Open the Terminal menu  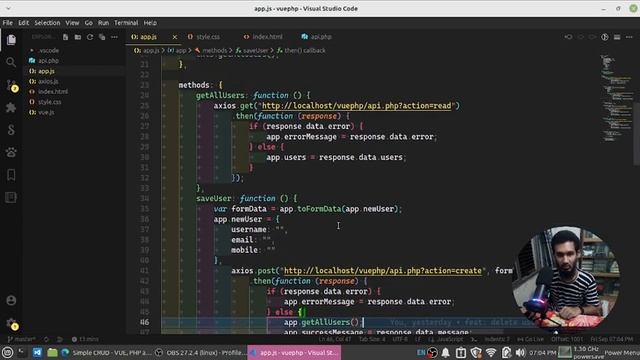(x=126, y=23)
